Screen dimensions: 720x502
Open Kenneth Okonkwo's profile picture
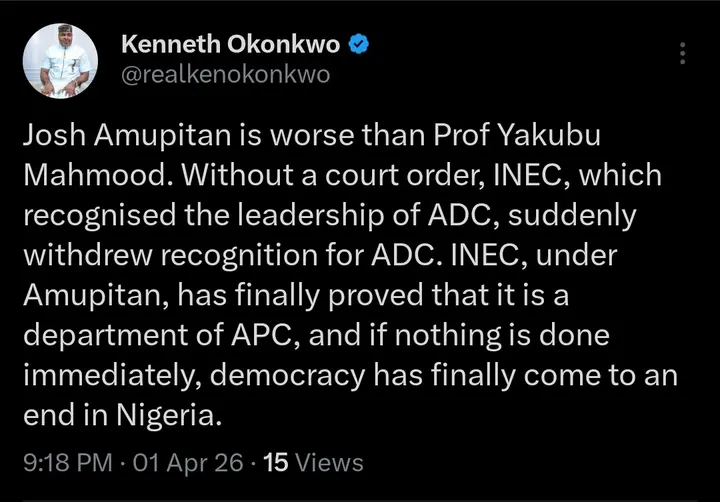[x=60, y=60]
